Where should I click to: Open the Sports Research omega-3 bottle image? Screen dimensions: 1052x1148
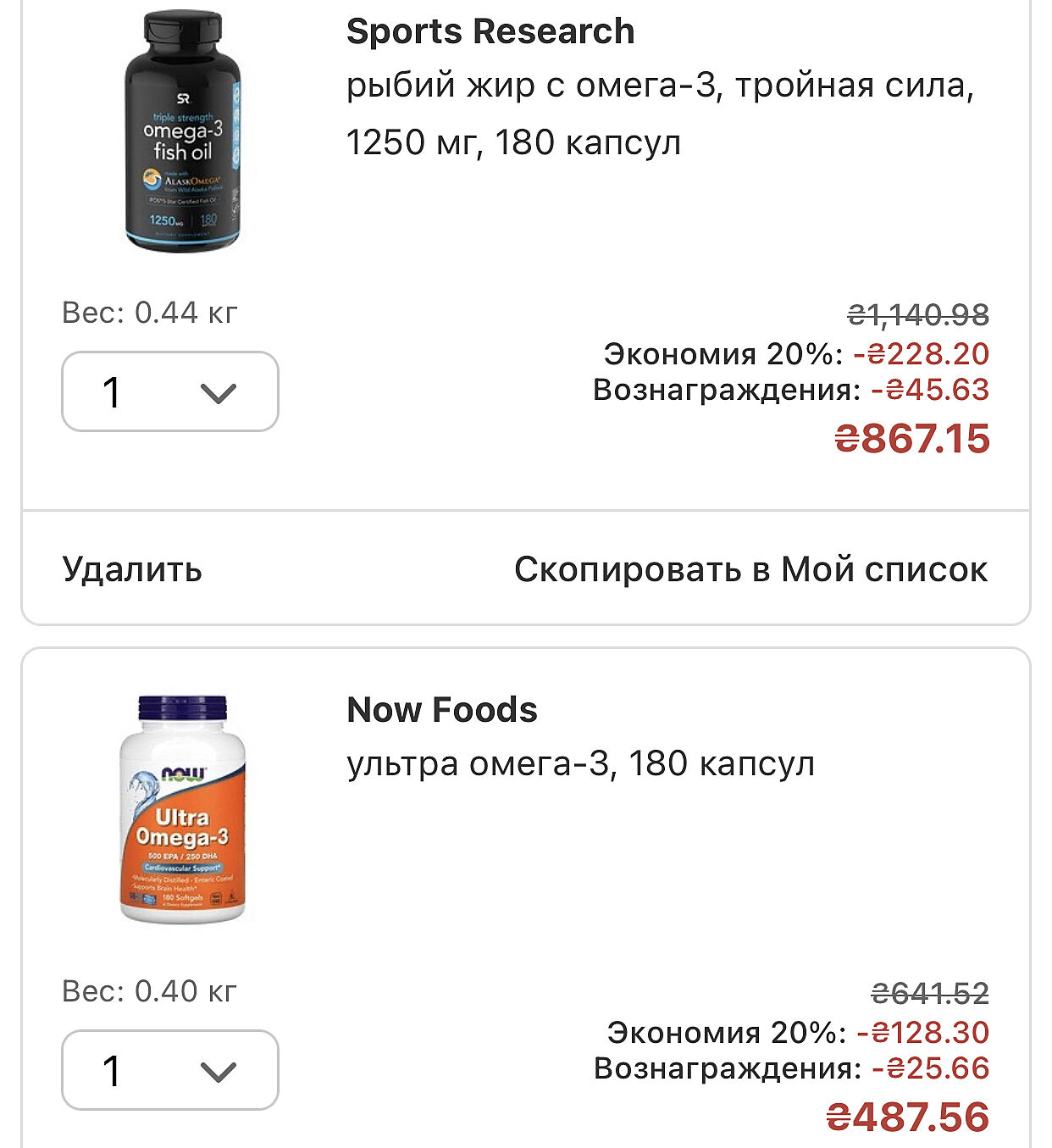click(x=183, y=131)
